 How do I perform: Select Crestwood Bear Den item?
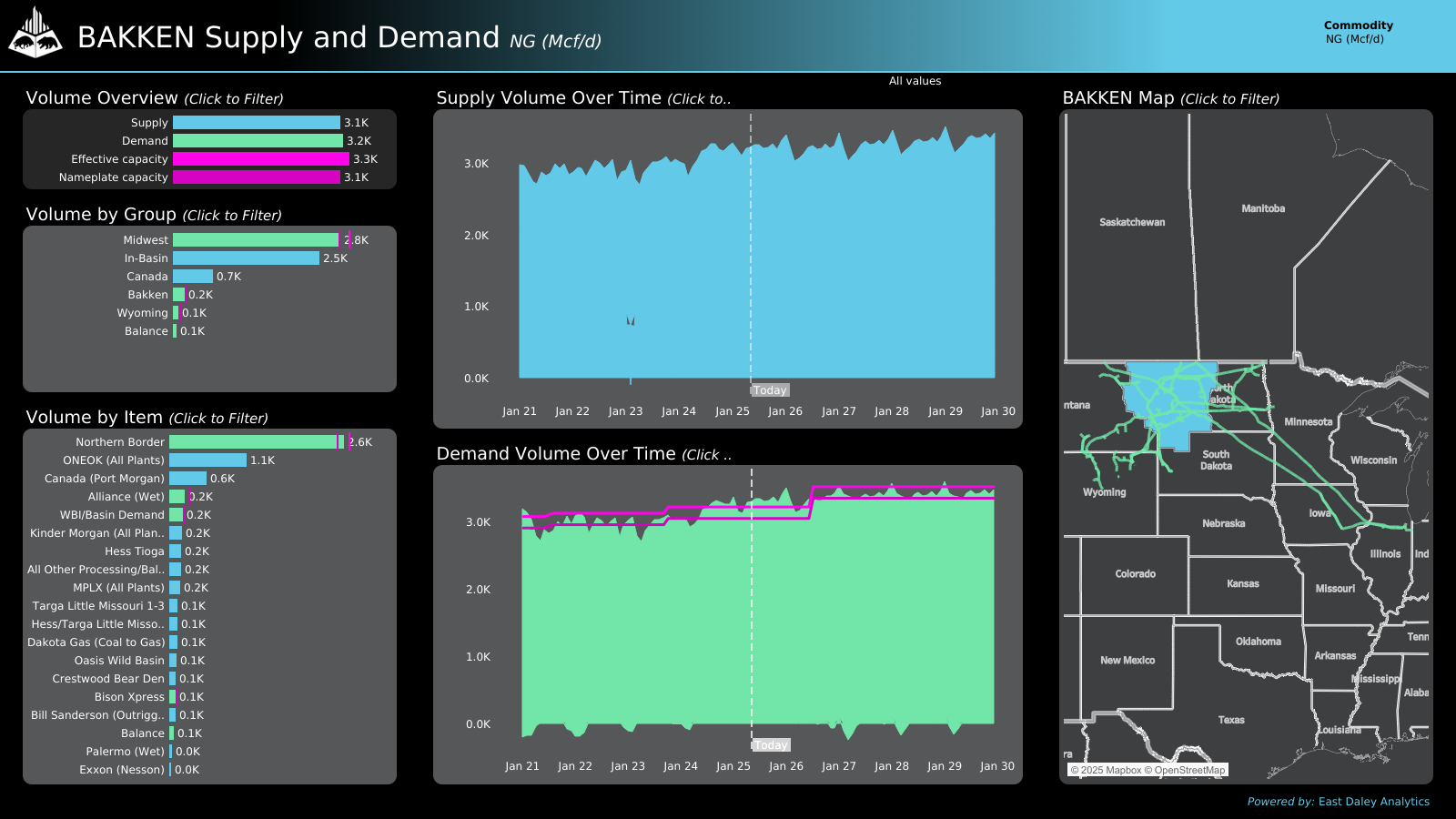[108, 679]
